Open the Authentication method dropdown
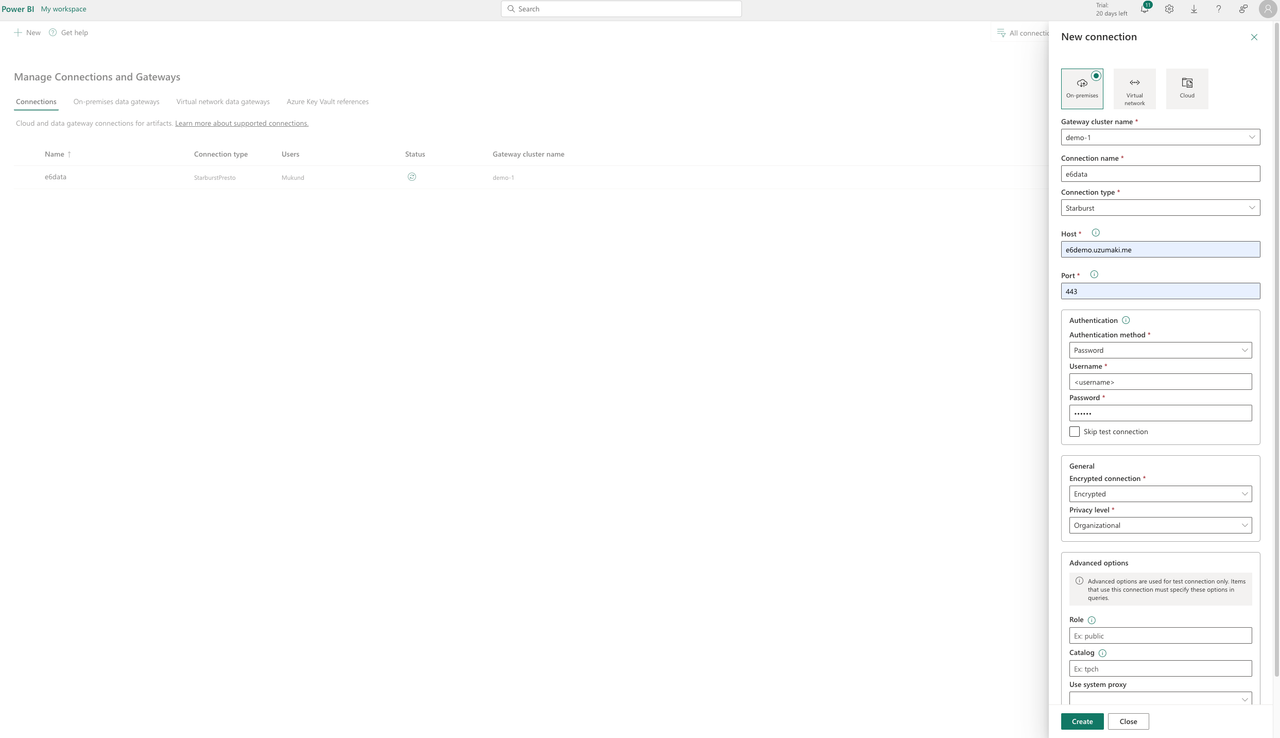The image size is (1280, 738). coord(1160,350)
